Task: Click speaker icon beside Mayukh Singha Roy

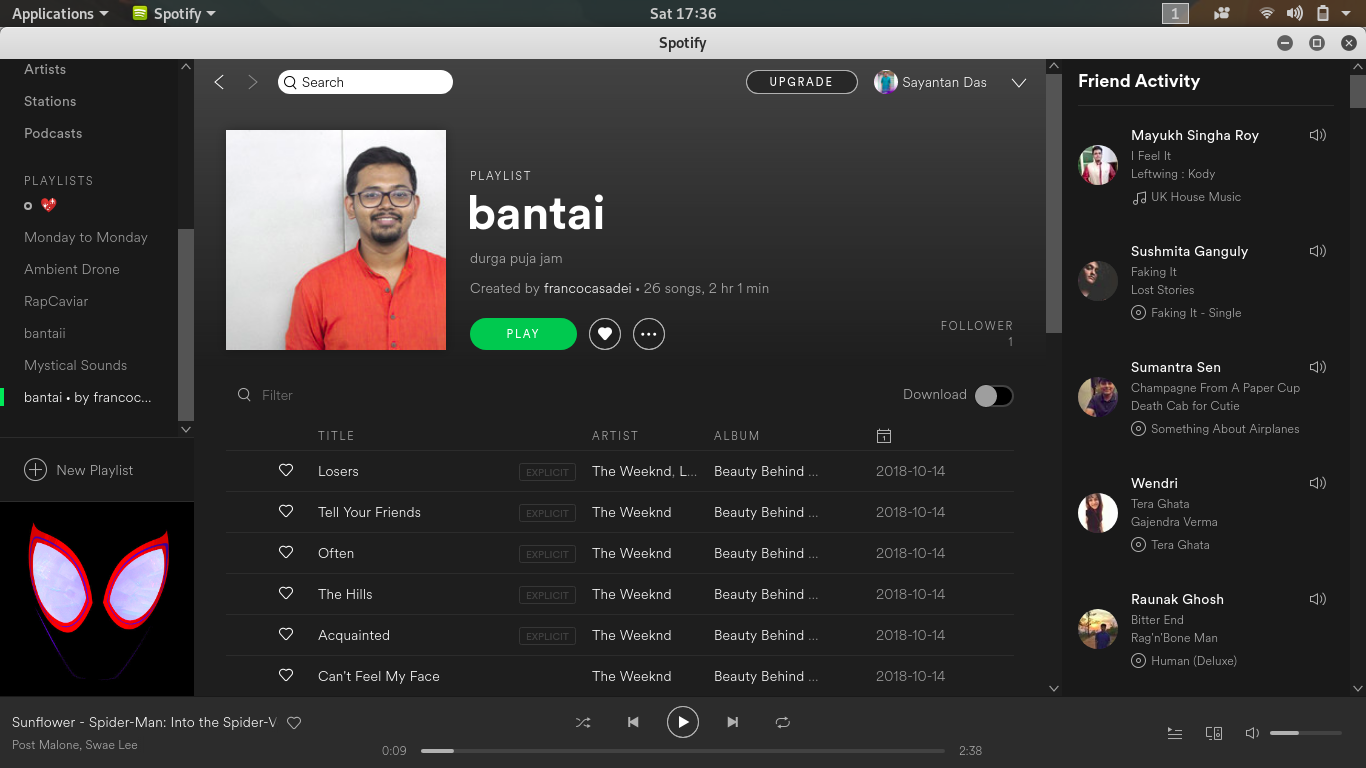Action: [1318, 135]
